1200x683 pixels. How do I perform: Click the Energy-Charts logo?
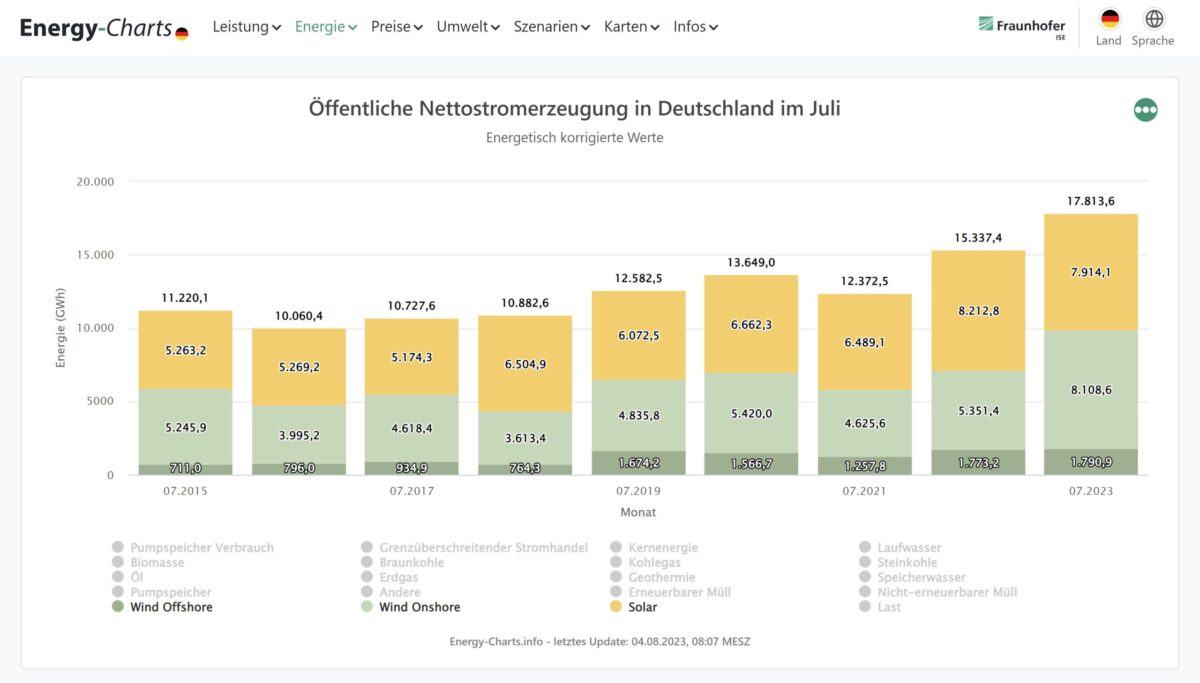104,28
